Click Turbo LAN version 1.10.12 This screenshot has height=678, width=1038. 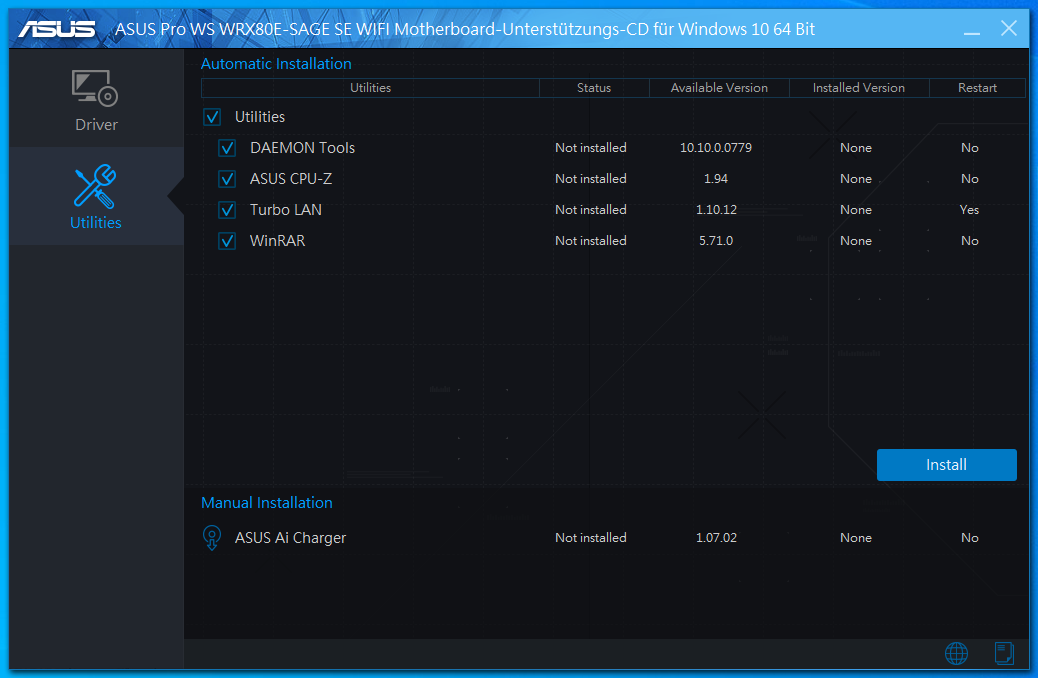point(716,210)
